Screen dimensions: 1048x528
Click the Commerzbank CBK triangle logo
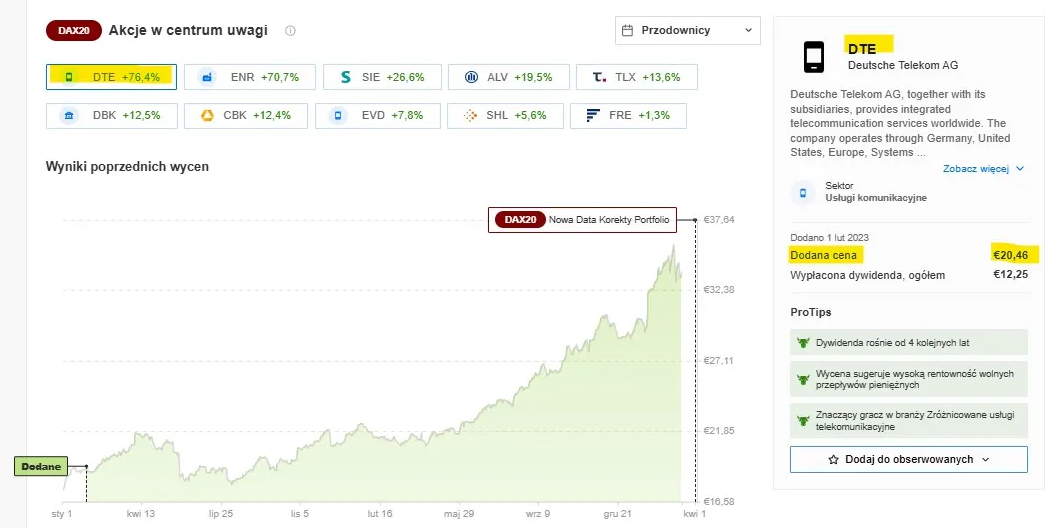pyautogui.click(x=207, y=116)
